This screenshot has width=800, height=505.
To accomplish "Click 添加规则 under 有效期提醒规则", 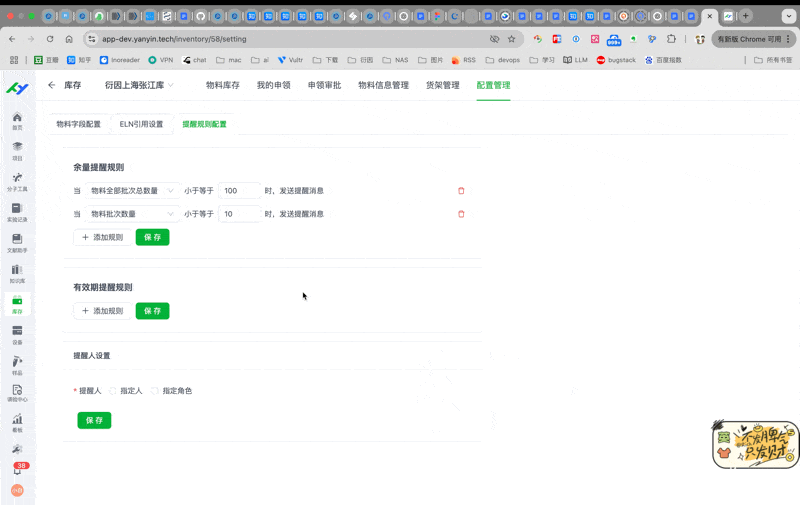I will click(x=102, y=311).
